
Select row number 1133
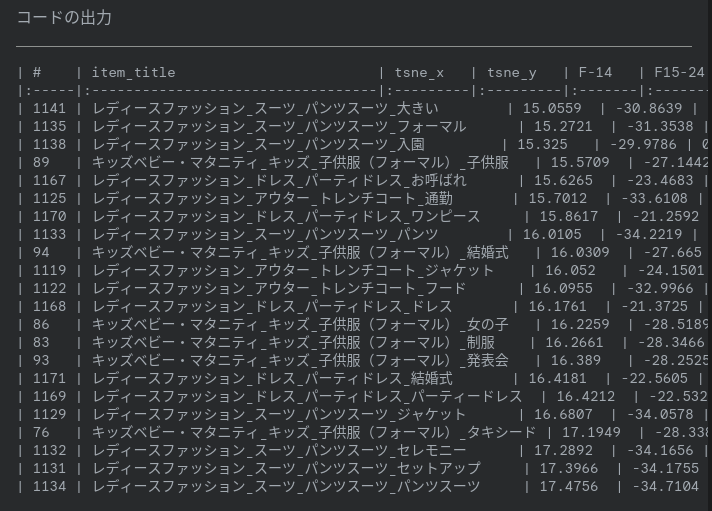pos(49,234)
